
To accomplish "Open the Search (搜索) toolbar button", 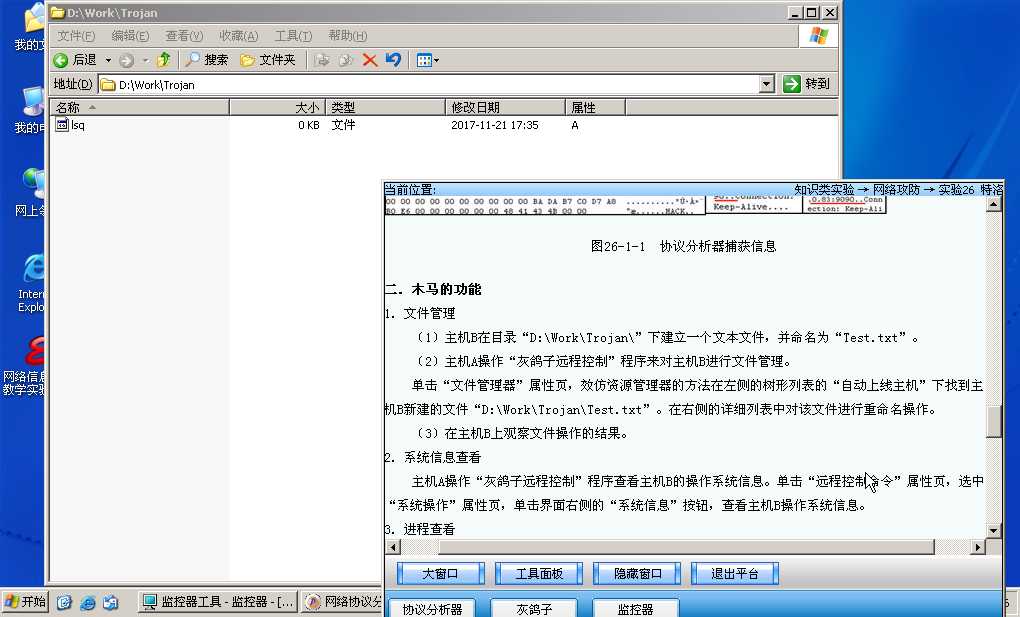I will [206, 61].
